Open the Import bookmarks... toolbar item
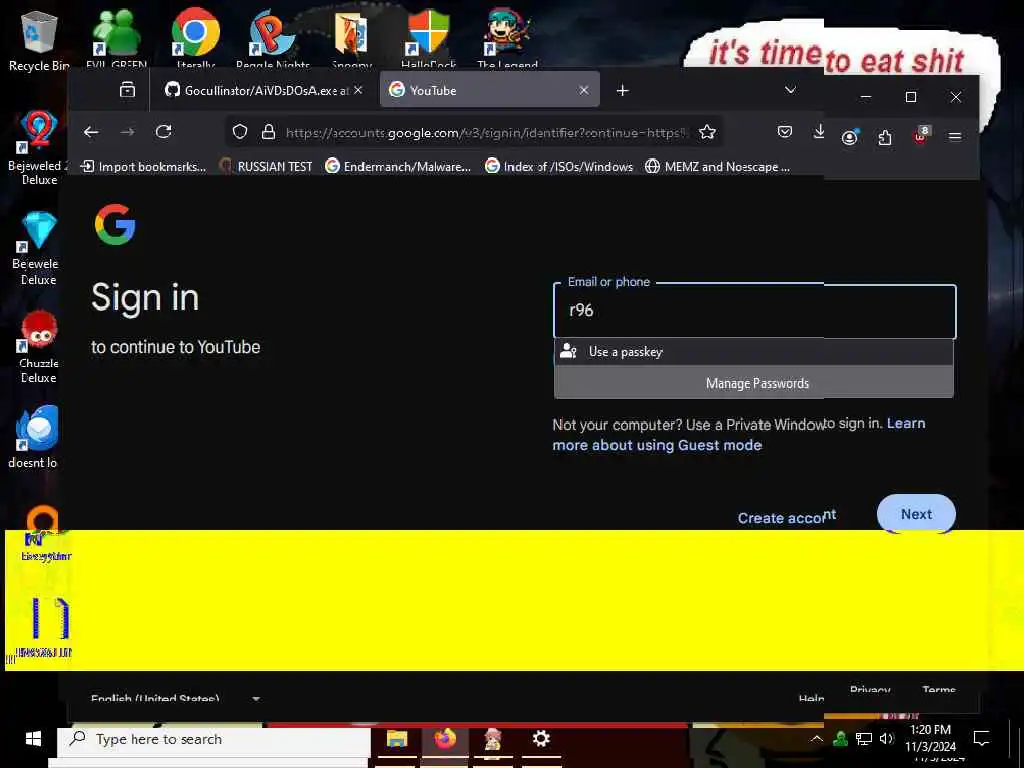 tap(143, 167)
